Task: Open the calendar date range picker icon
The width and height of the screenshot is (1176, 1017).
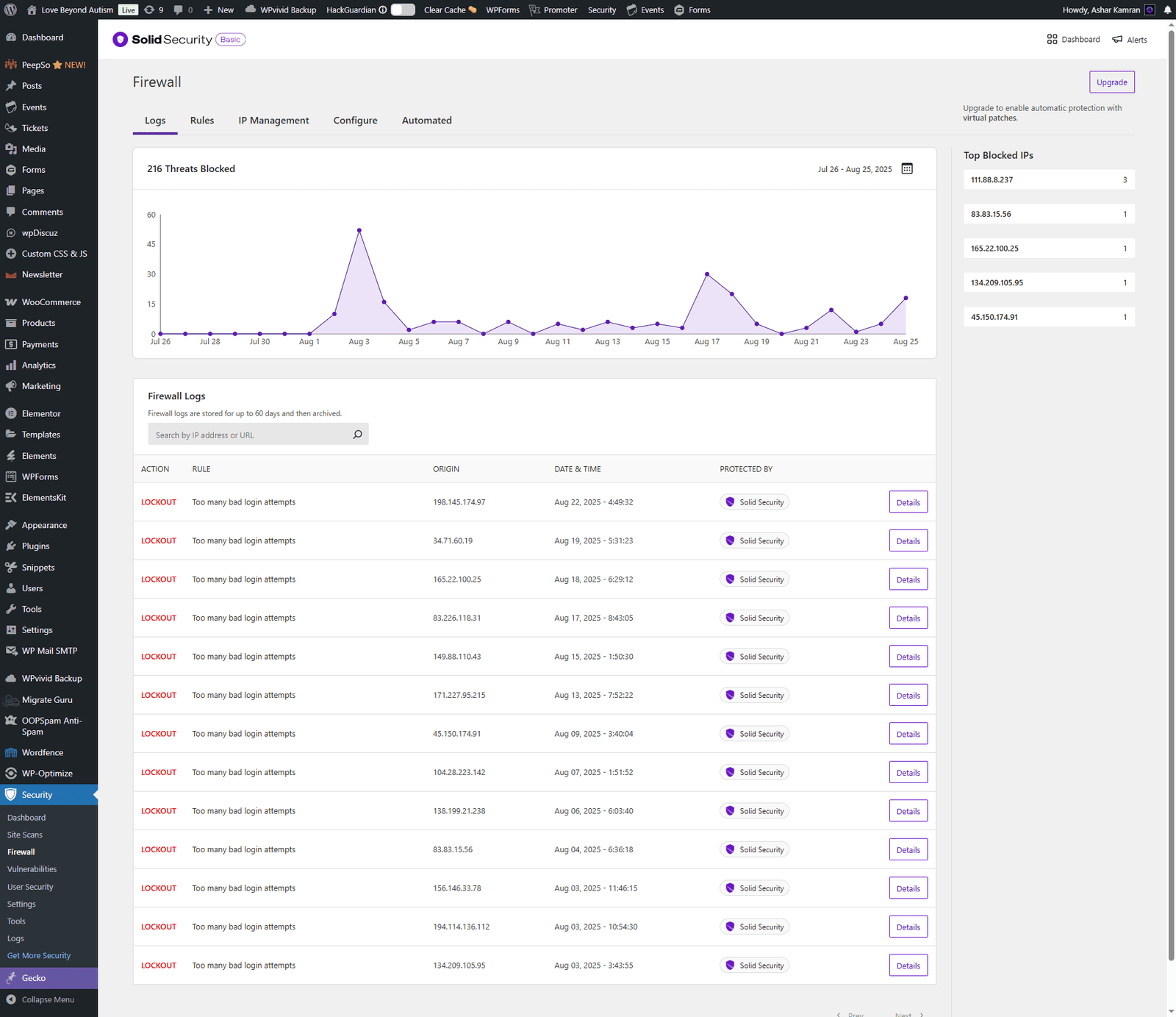Action: 907,168
